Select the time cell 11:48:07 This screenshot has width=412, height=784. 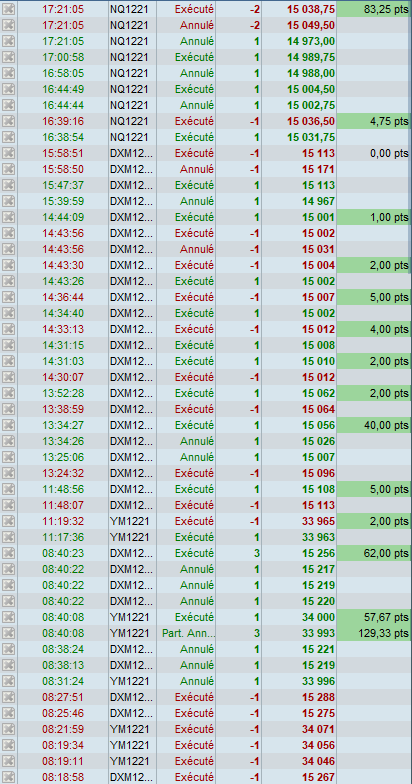(62, 505)
